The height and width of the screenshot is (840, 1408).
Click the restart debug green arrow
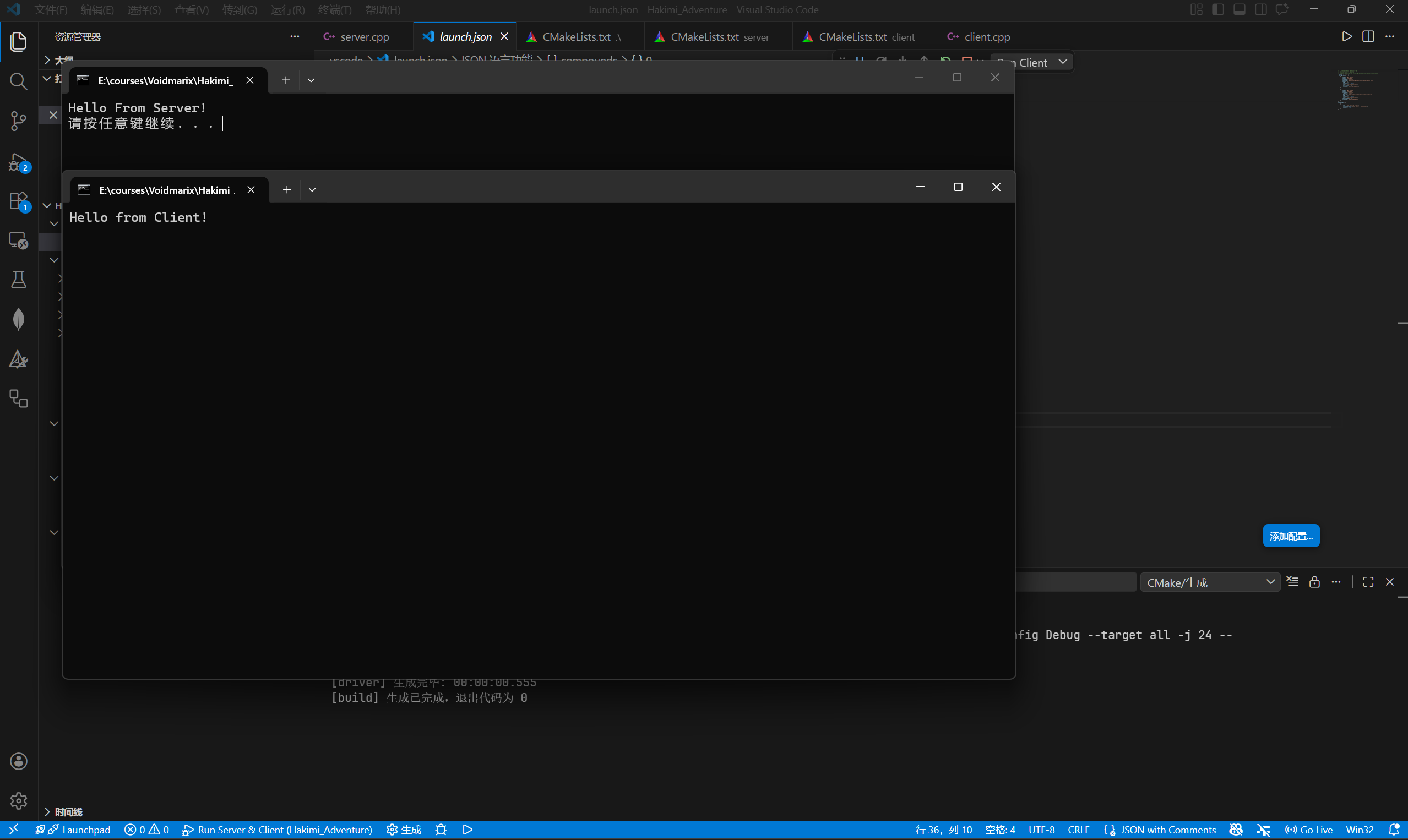[945, 61]
